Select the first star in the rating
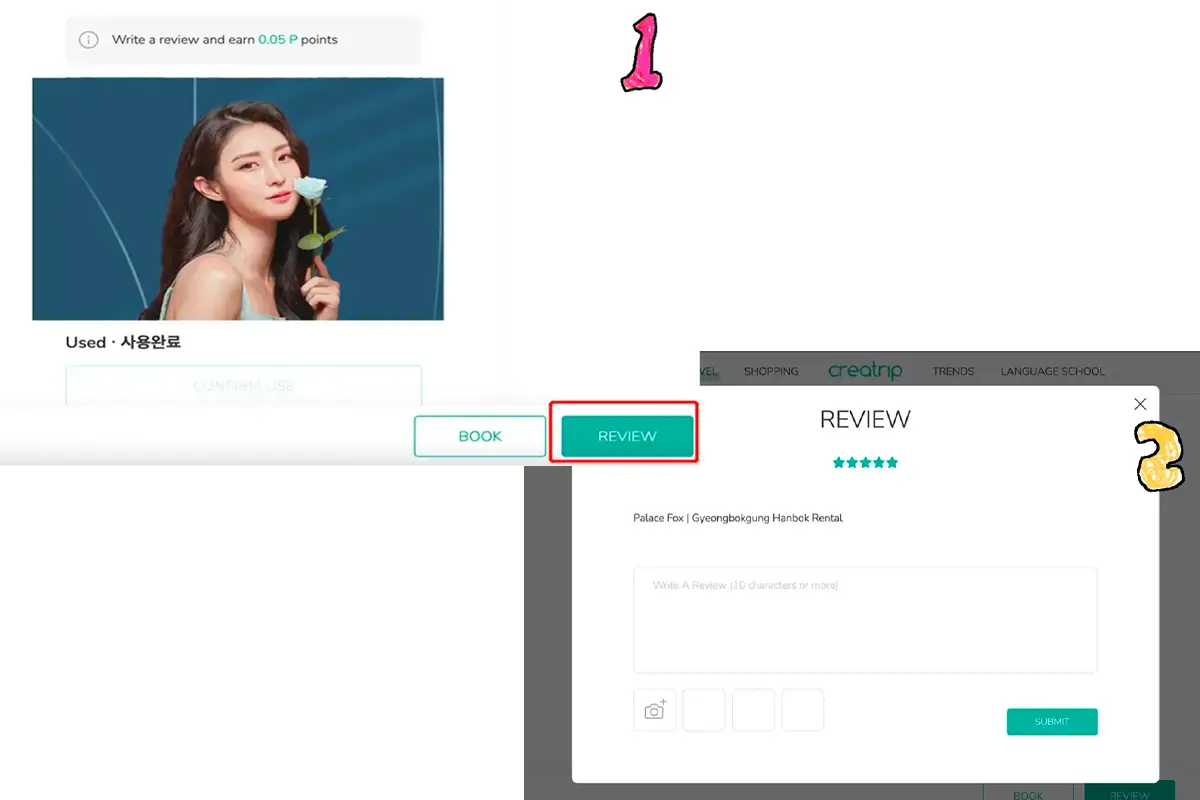The image size is (1200, 800). pos(838,463)
